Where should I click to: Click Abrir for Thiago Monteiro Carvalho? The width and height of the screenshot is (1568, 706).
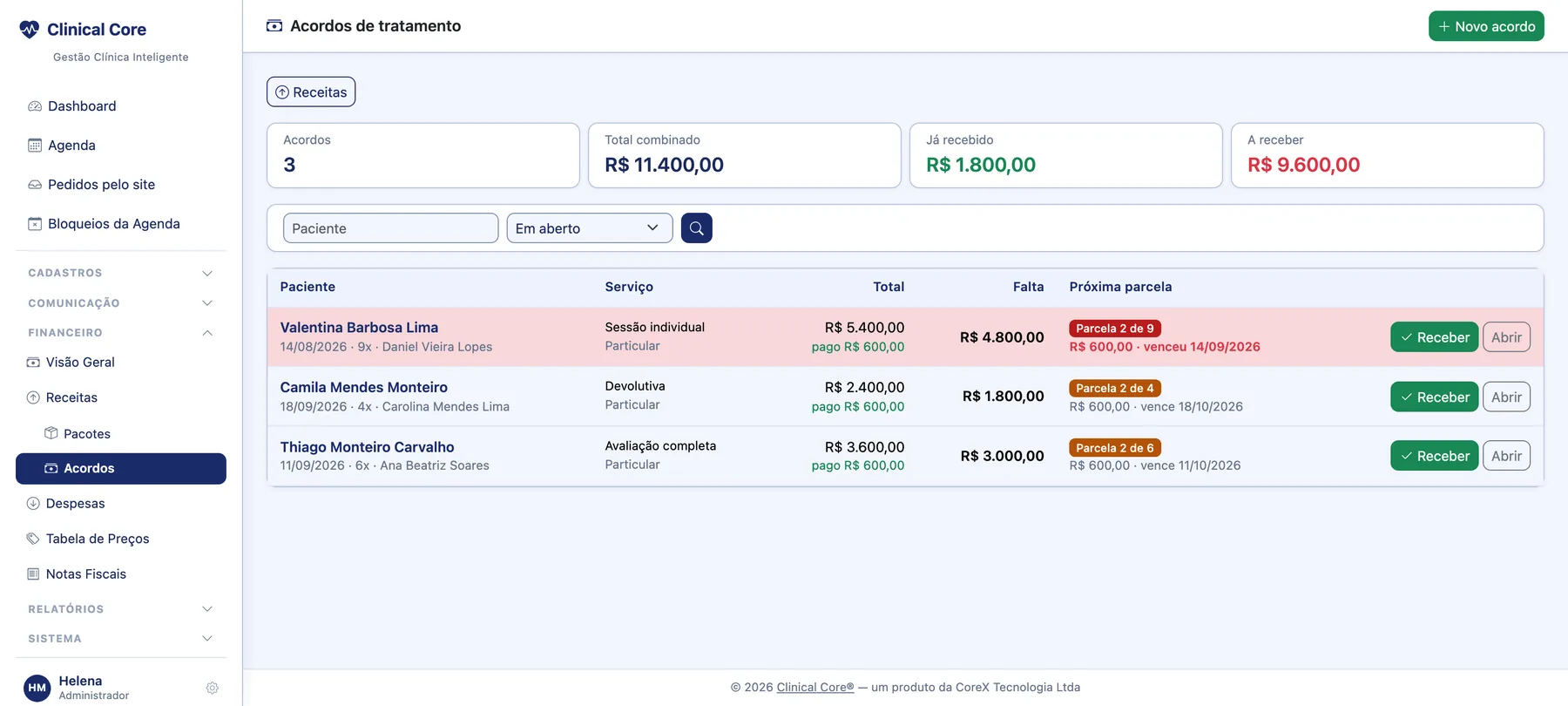pos(1506,456)
